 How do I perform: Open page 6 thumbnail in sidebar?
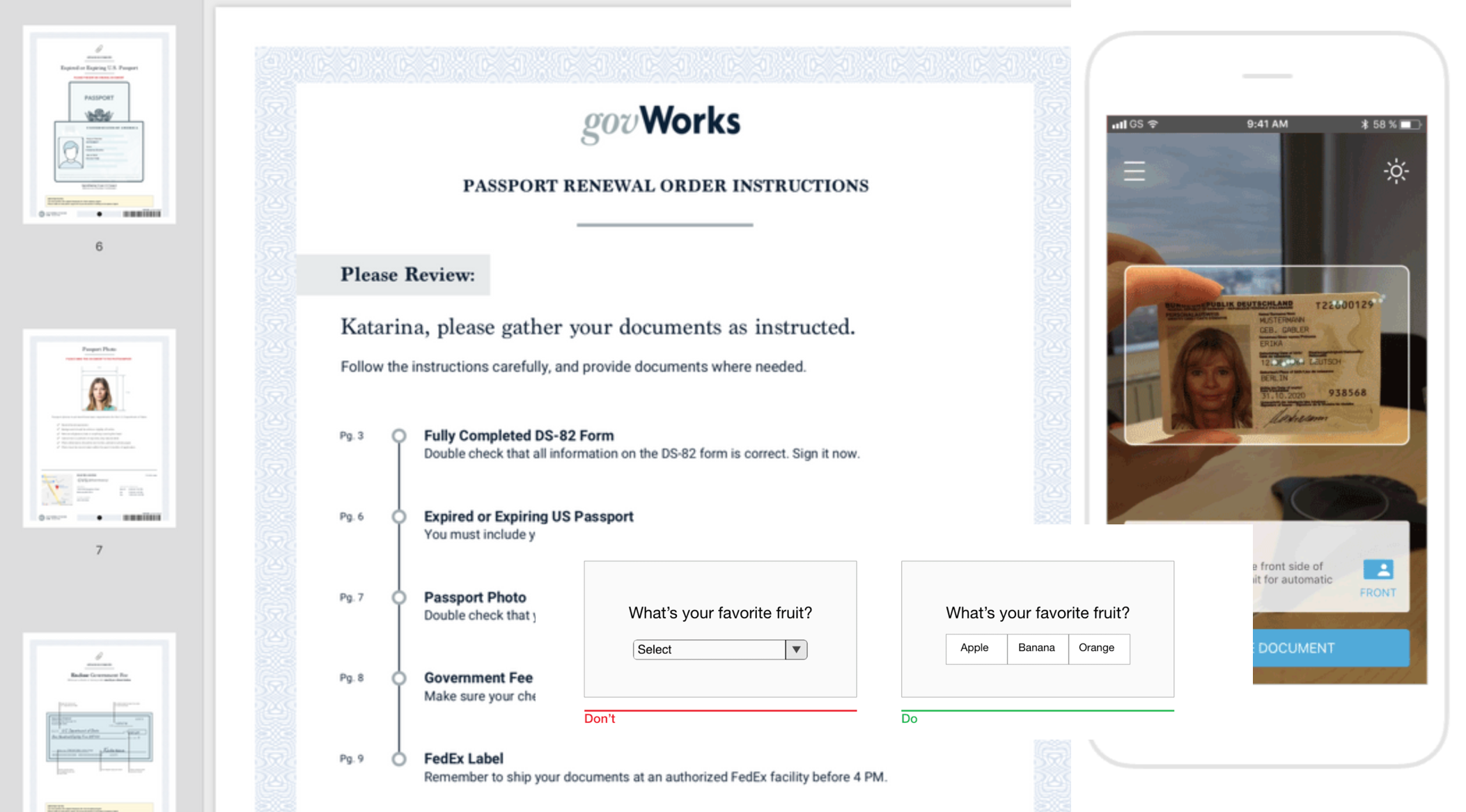coord(99,125)
